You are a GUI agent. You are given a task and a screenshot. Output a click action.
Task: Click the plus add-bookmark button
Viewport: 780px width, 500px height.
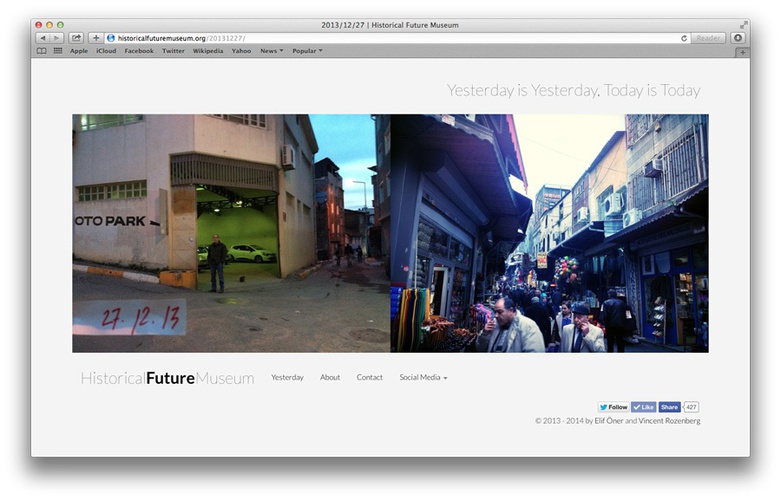pos(96,38)
